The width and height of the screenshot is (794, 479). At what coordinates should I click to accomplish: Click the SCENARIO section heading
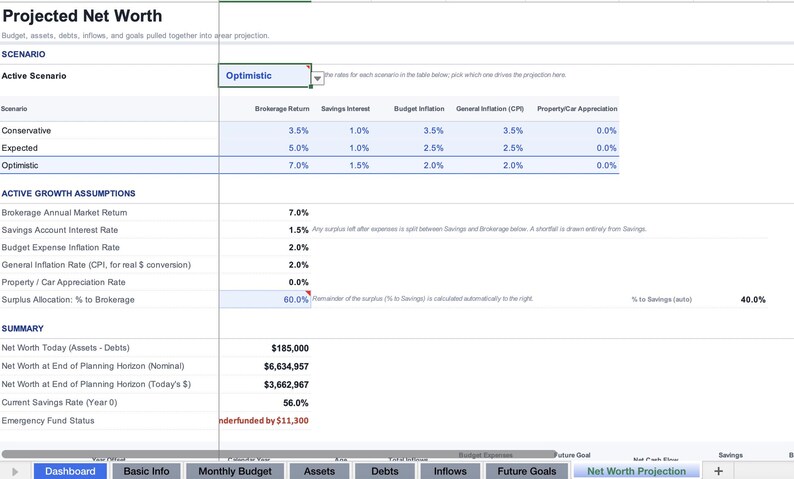point(23,54)
